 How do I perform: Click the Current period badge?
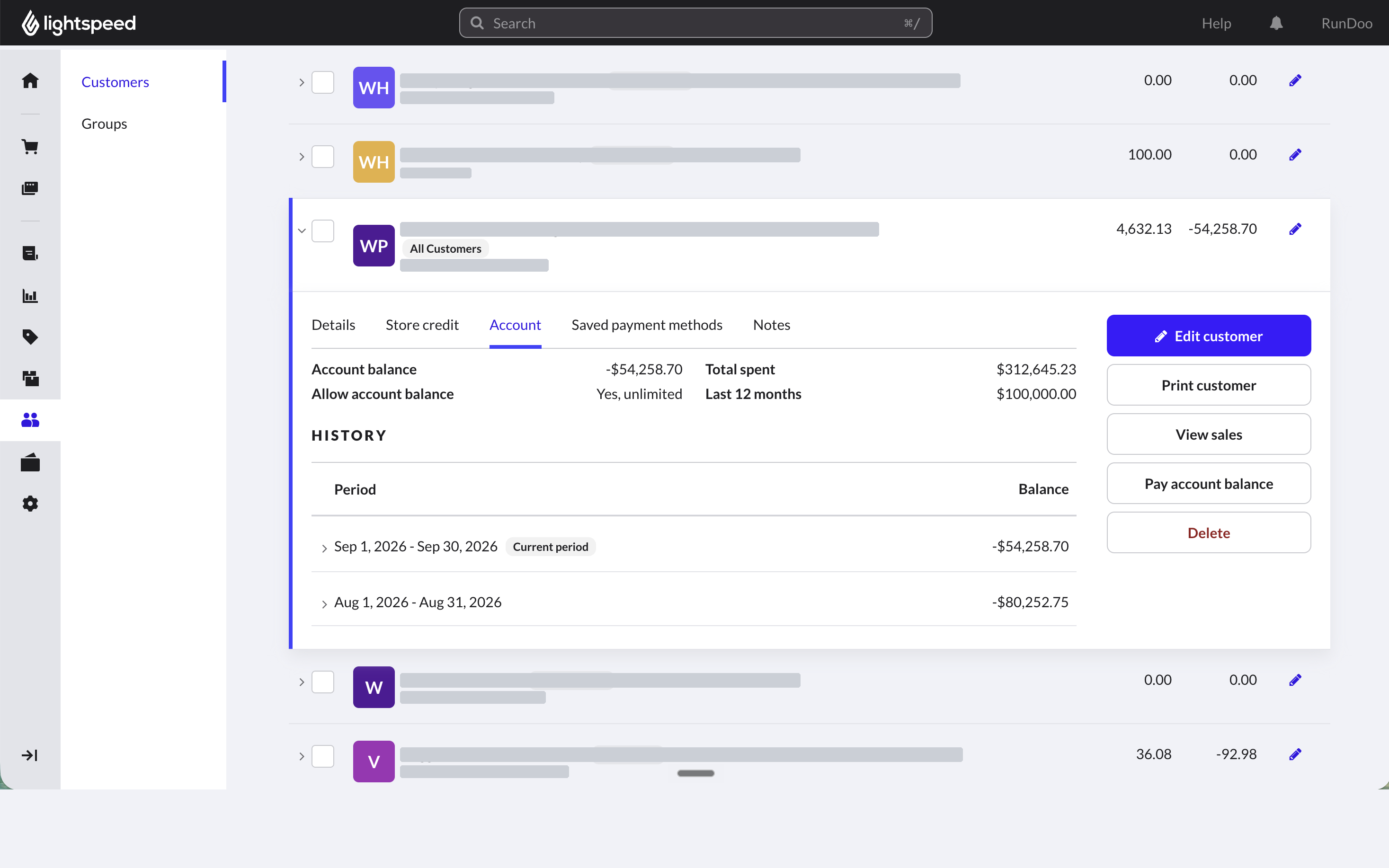coord(550,547)
